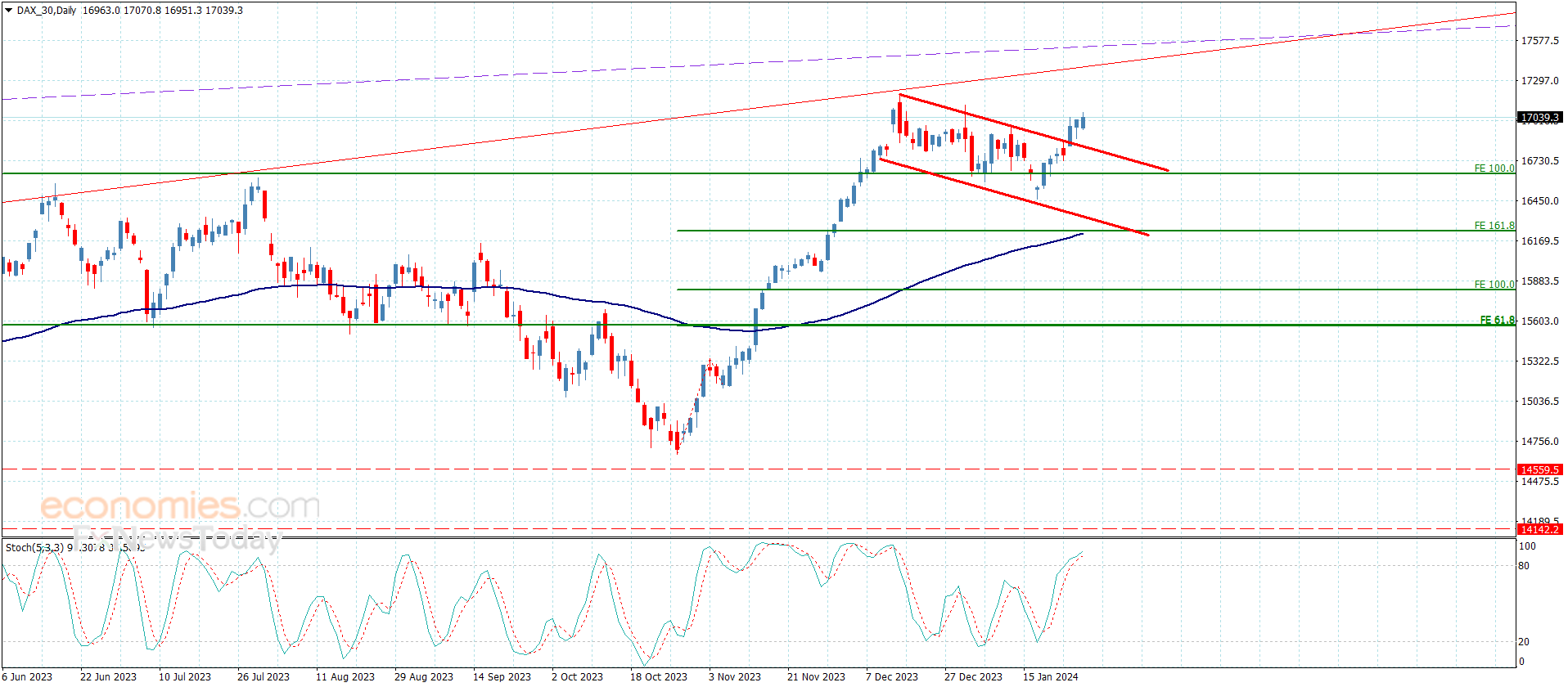The image size is (1568, 687).
Task: Click the 14756.0 price axis label
Action: point(1539,441)
